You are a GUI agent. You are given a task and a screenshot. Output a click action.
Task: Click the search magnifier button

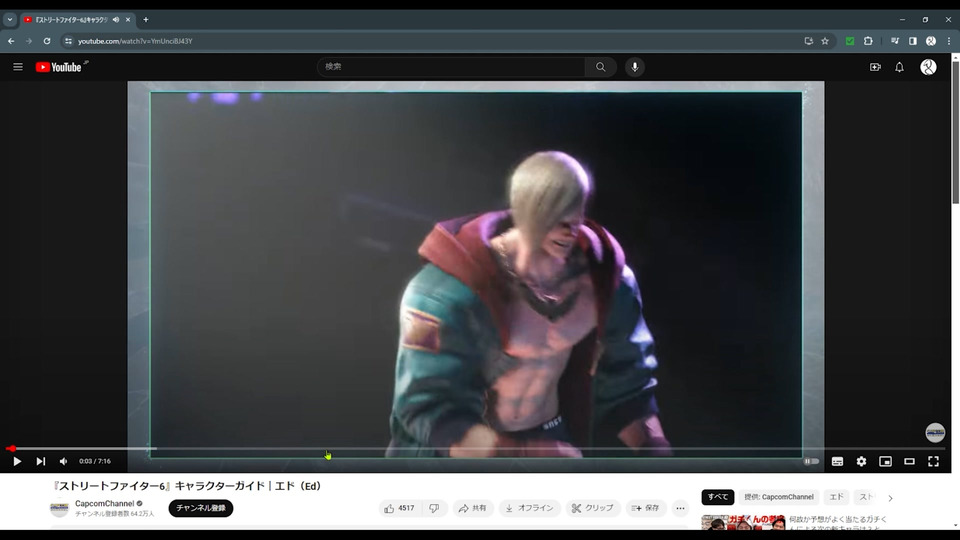pyautogui.click(x=601, y=67)
